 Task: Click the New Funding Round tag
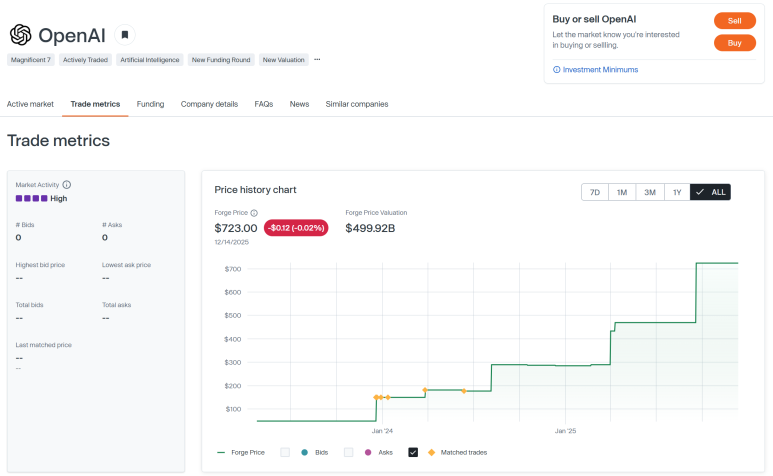[222, 60]
